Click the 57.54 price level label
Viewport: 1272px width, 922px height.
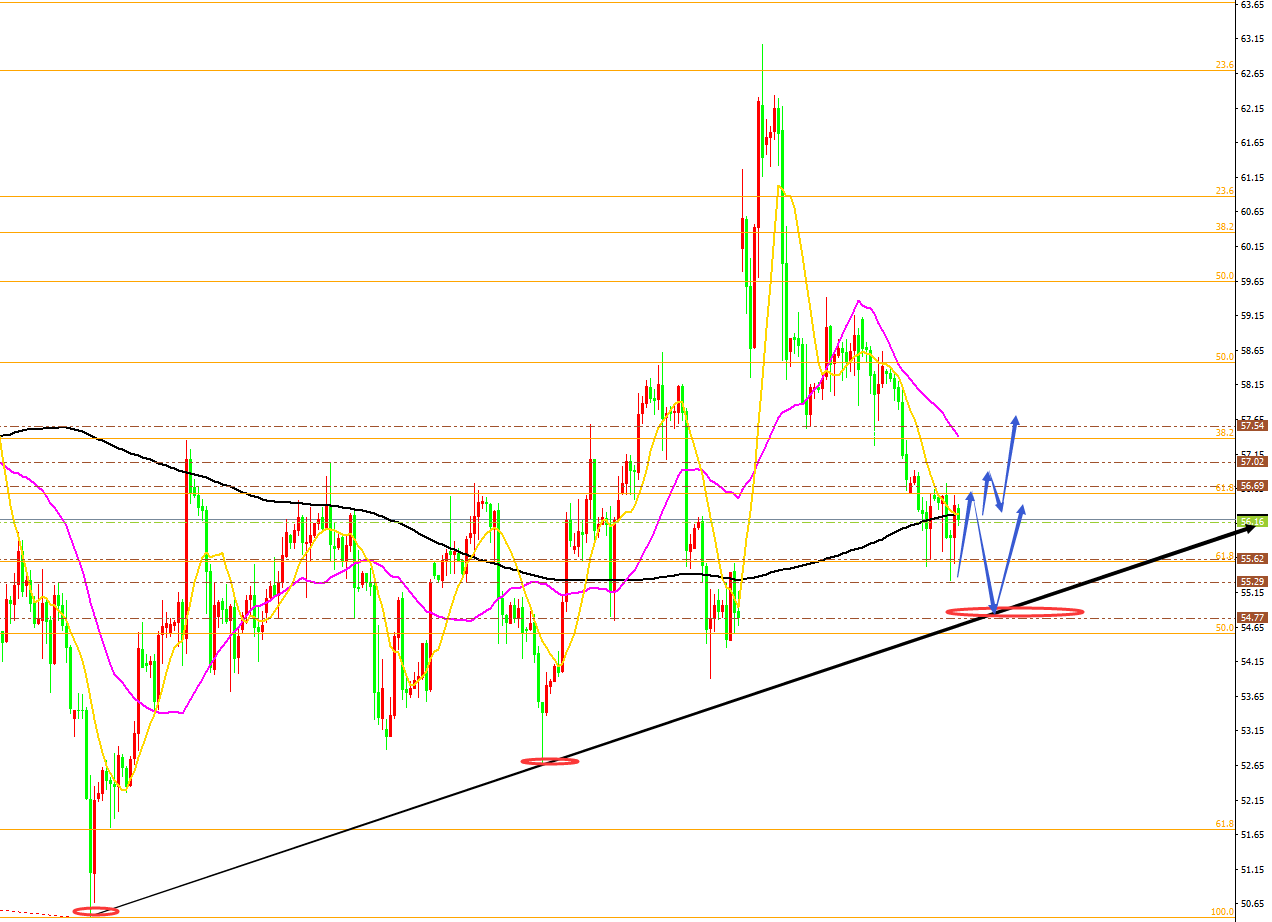pos(1252,426)
